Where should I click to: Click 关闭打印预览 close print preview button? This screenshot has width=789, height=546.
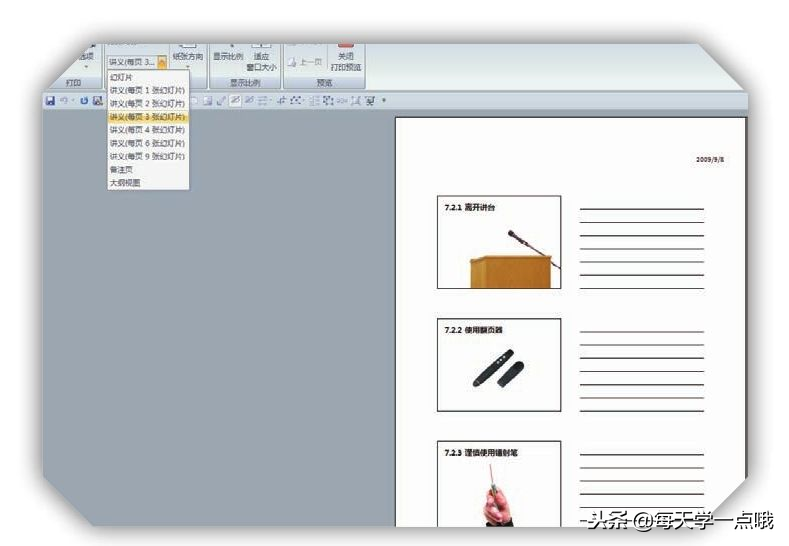pyautogui.click(x=346, y=59)
